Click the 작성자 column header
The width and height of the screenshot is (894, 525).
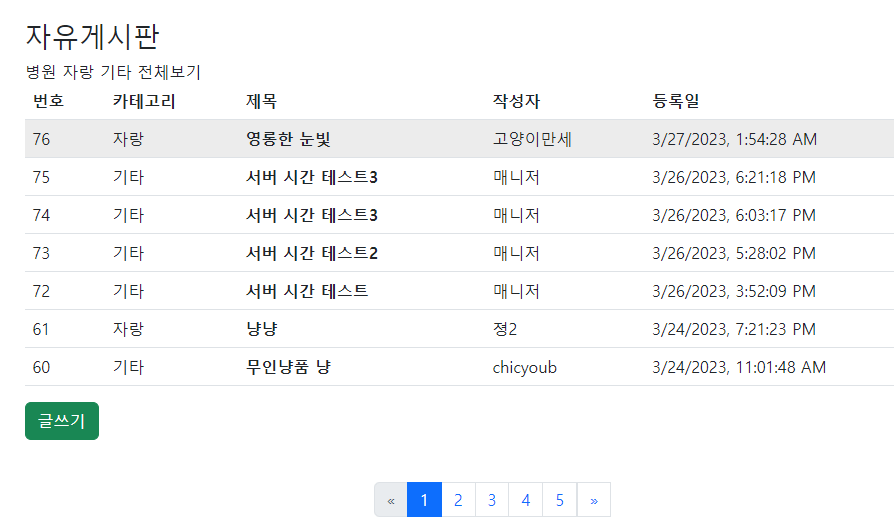click(516, 101)
